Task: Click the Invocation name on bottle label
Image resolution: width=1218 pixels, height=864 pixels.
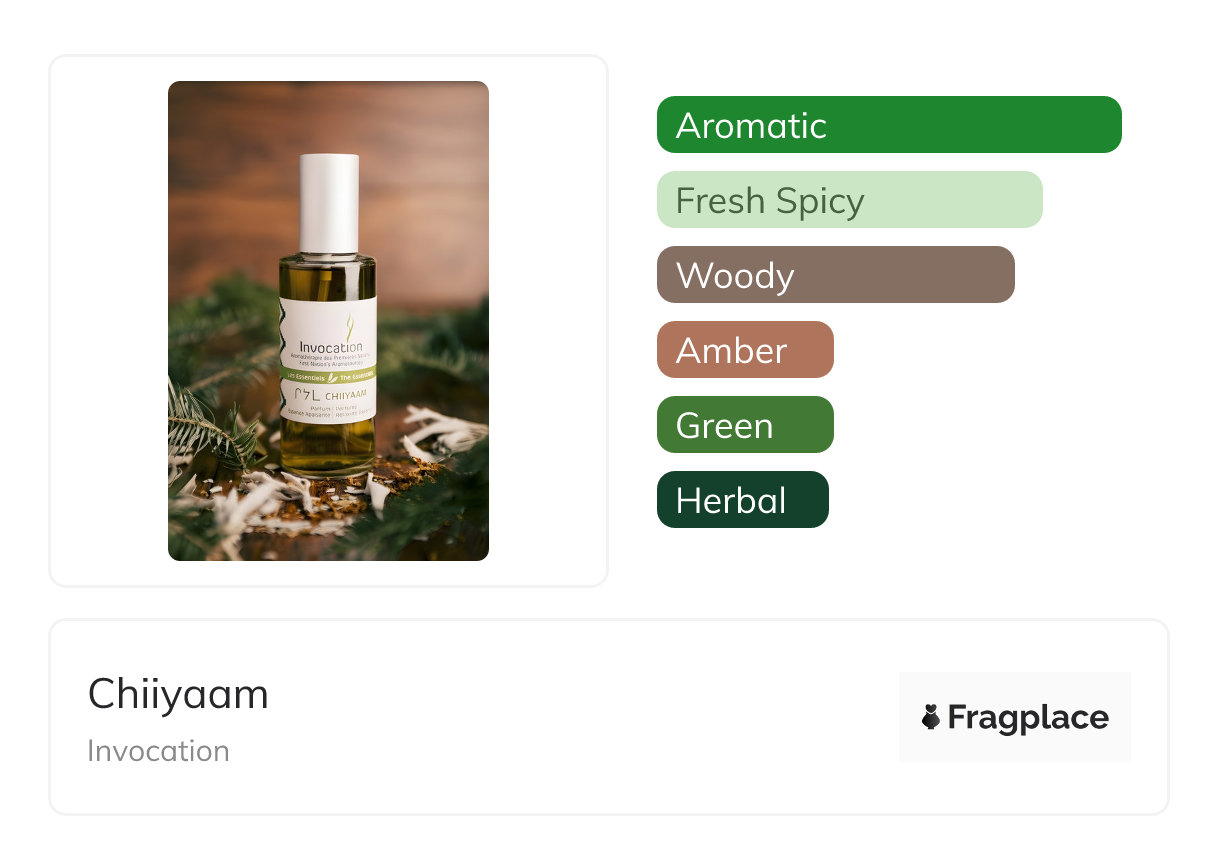Action: pos(331,347)
